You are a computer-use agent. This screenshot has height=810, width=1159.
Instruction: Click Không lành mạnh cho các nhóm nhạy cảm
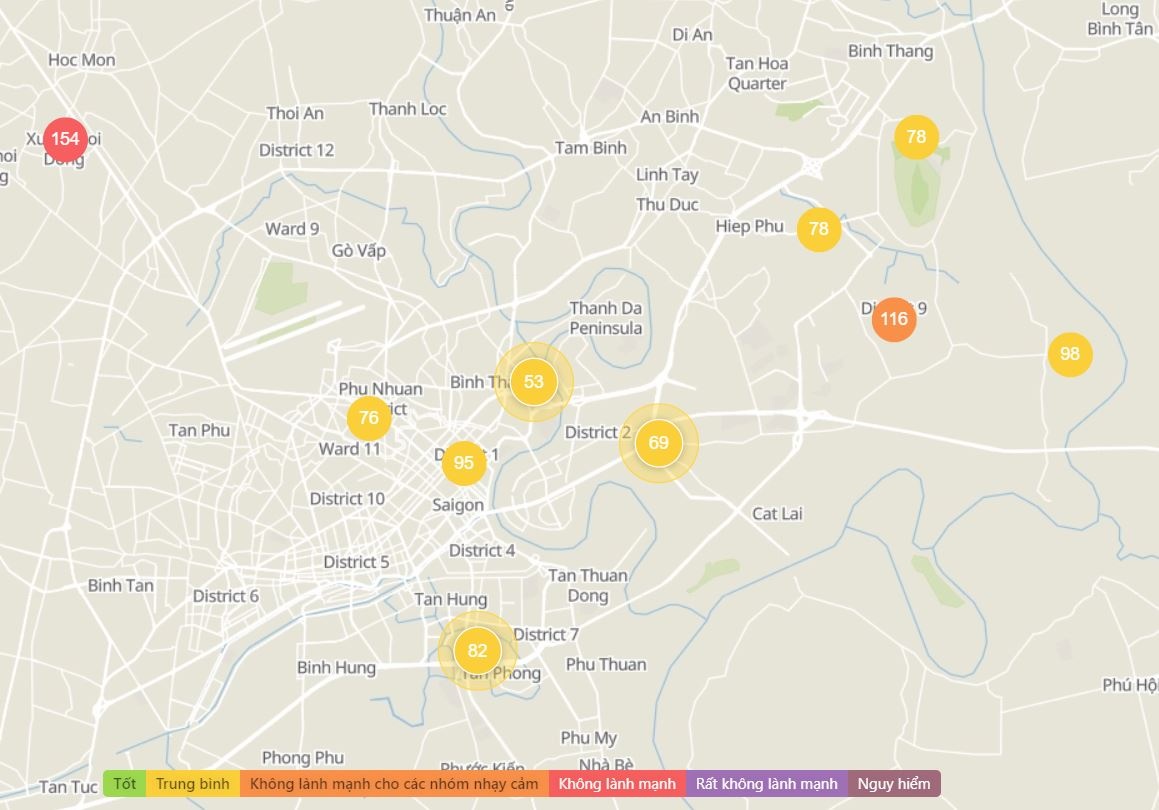(394, 784)
